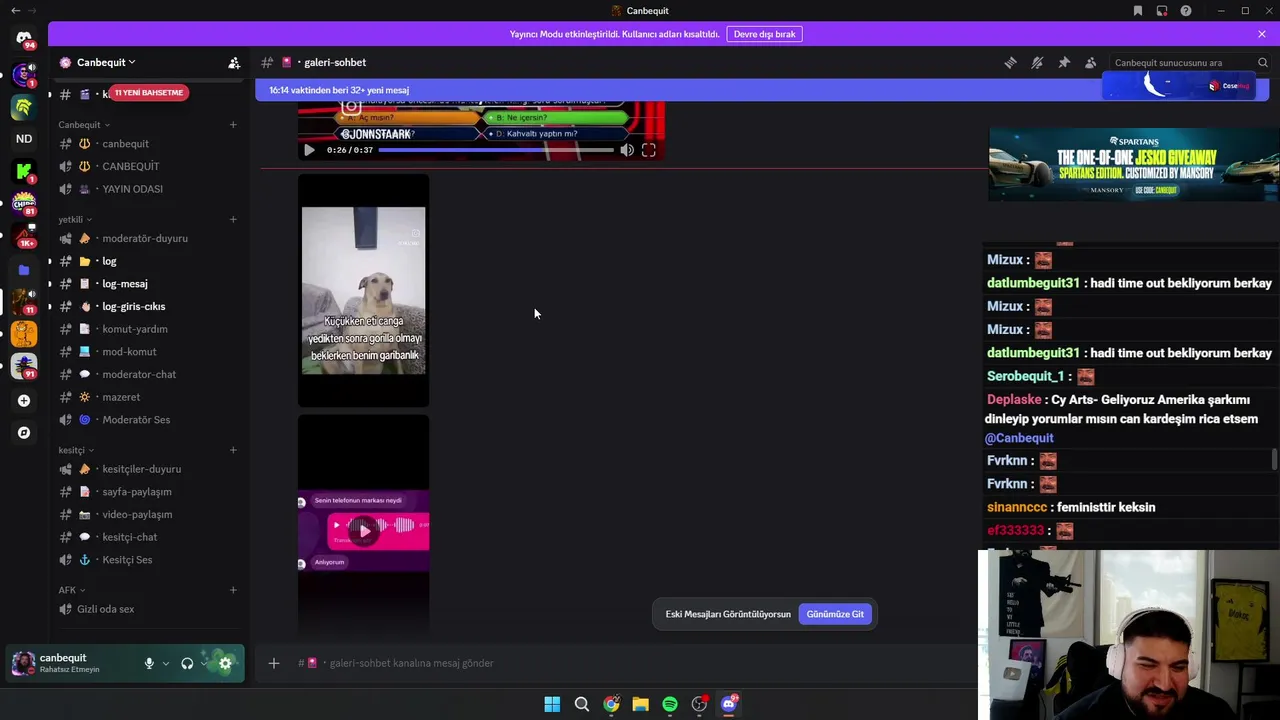This screenshot has height=720, width=1280.
Task: Toggle fullscreen on the first video
Action: point(649,150)
